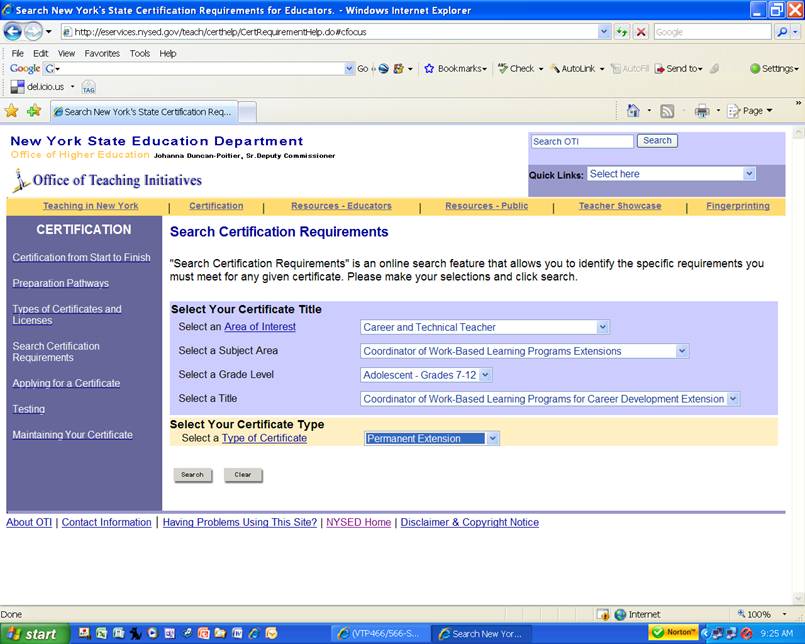Open the Type of Certificate dropdown
The image size is (805, 644).
[493, 438]
